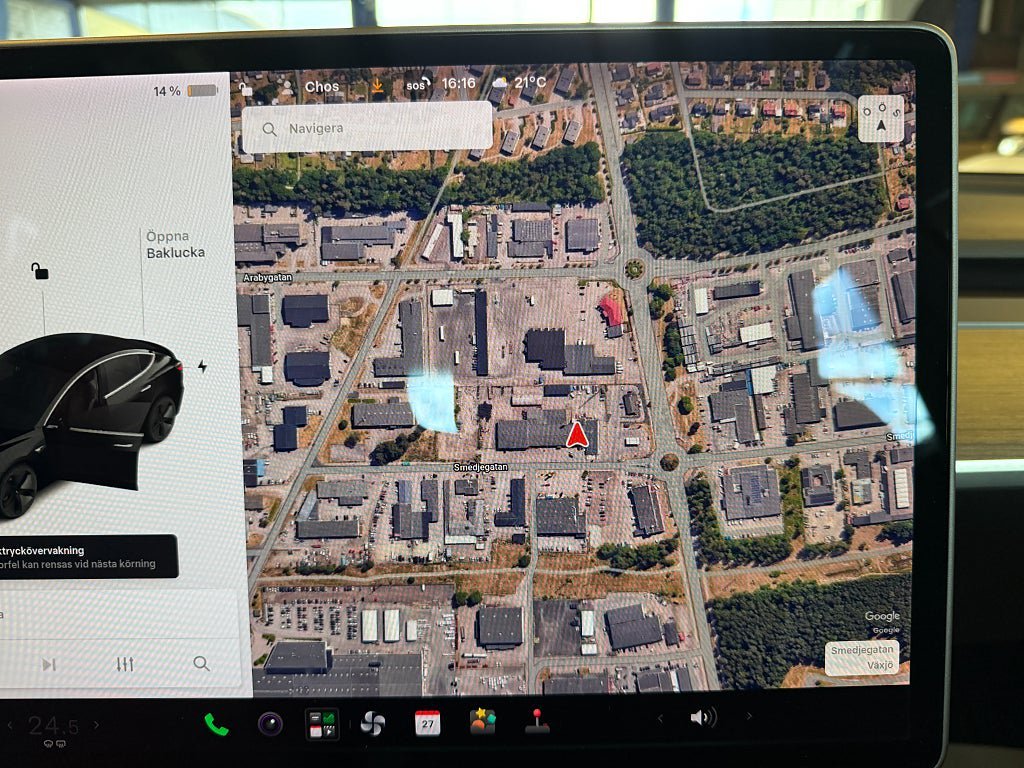The height and width of the screenshot is (768, 1024).
Task: Lower volume with left arrow
Action: (660, 718)
